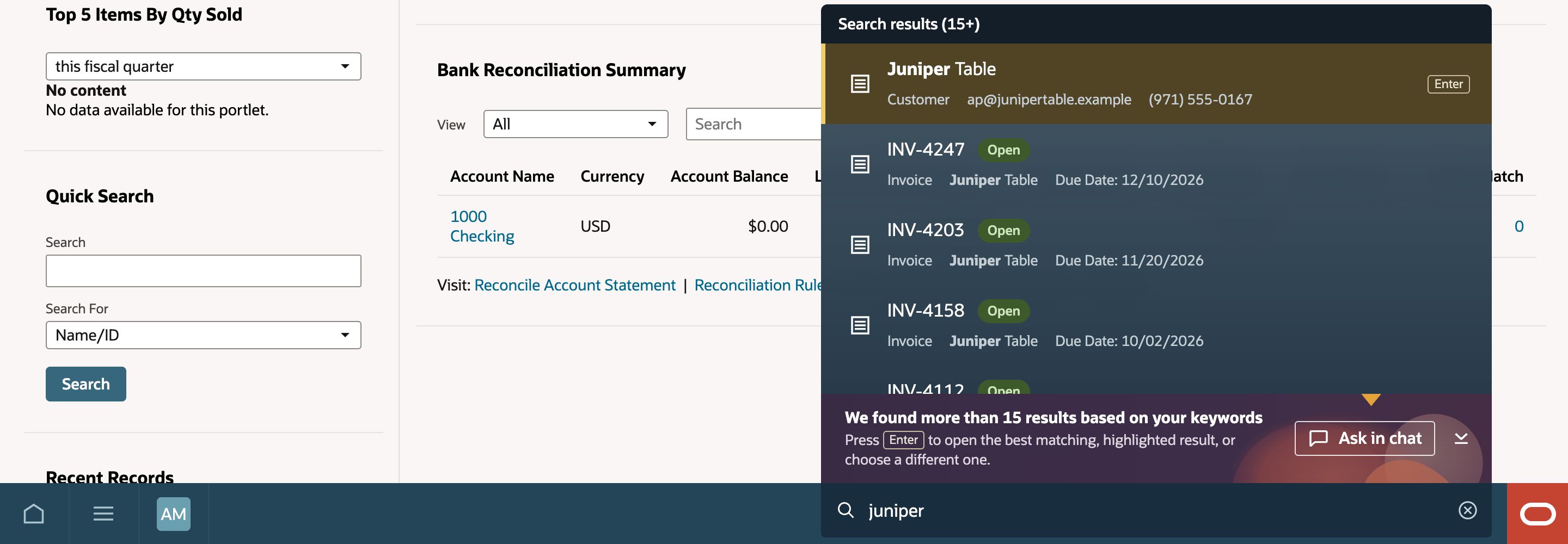Click the document icon beside INV-4158
This screenshot has height=544, width=1568.
pos(860,325)
